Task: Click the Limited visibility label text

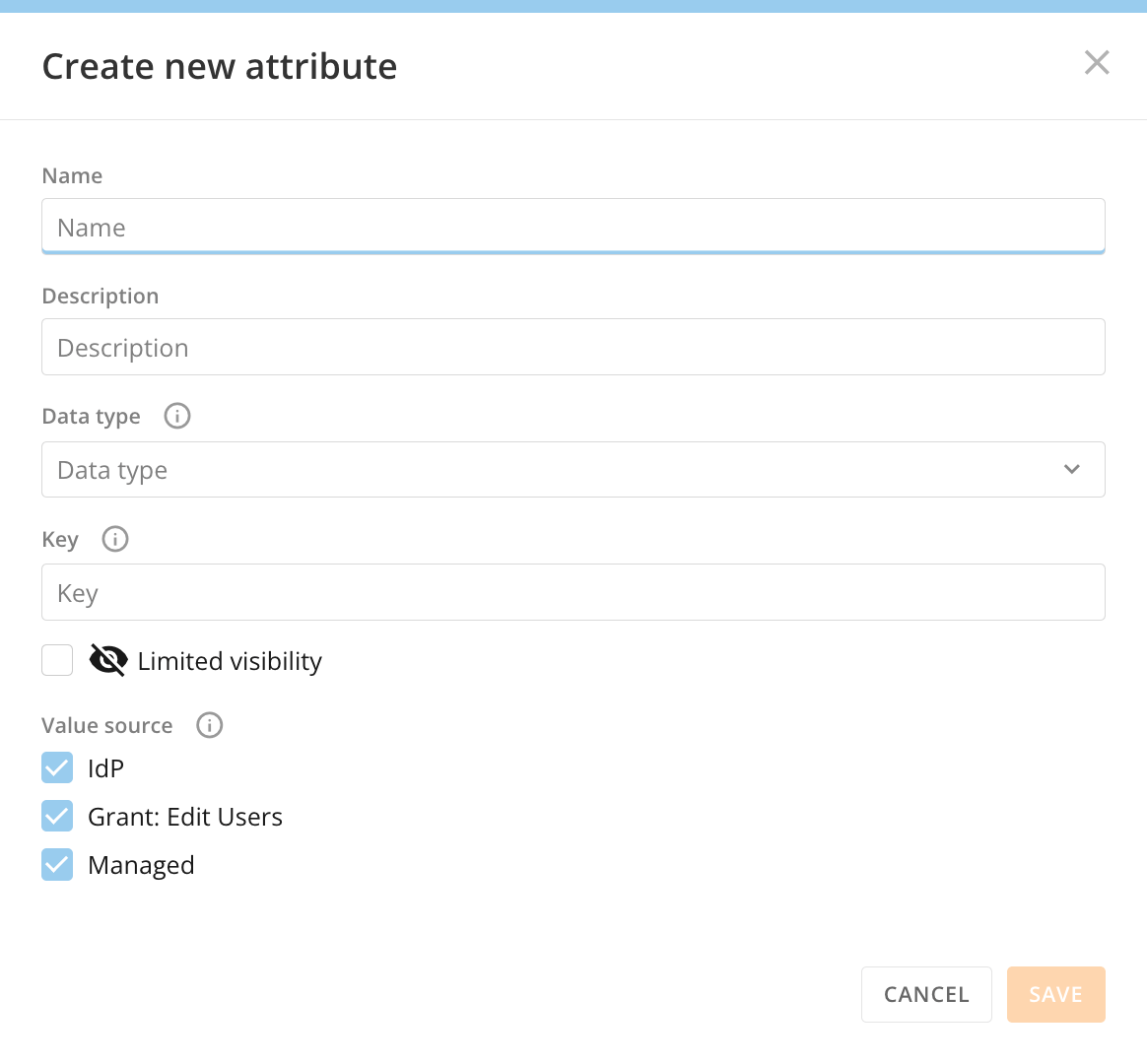Action: (x=230, y=661)
